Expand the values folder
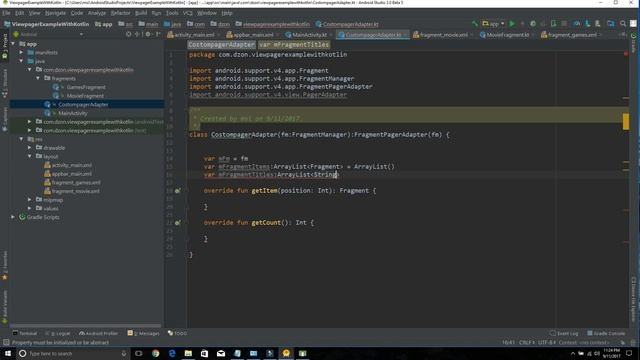Screen dimensions: 640x360 29,208
